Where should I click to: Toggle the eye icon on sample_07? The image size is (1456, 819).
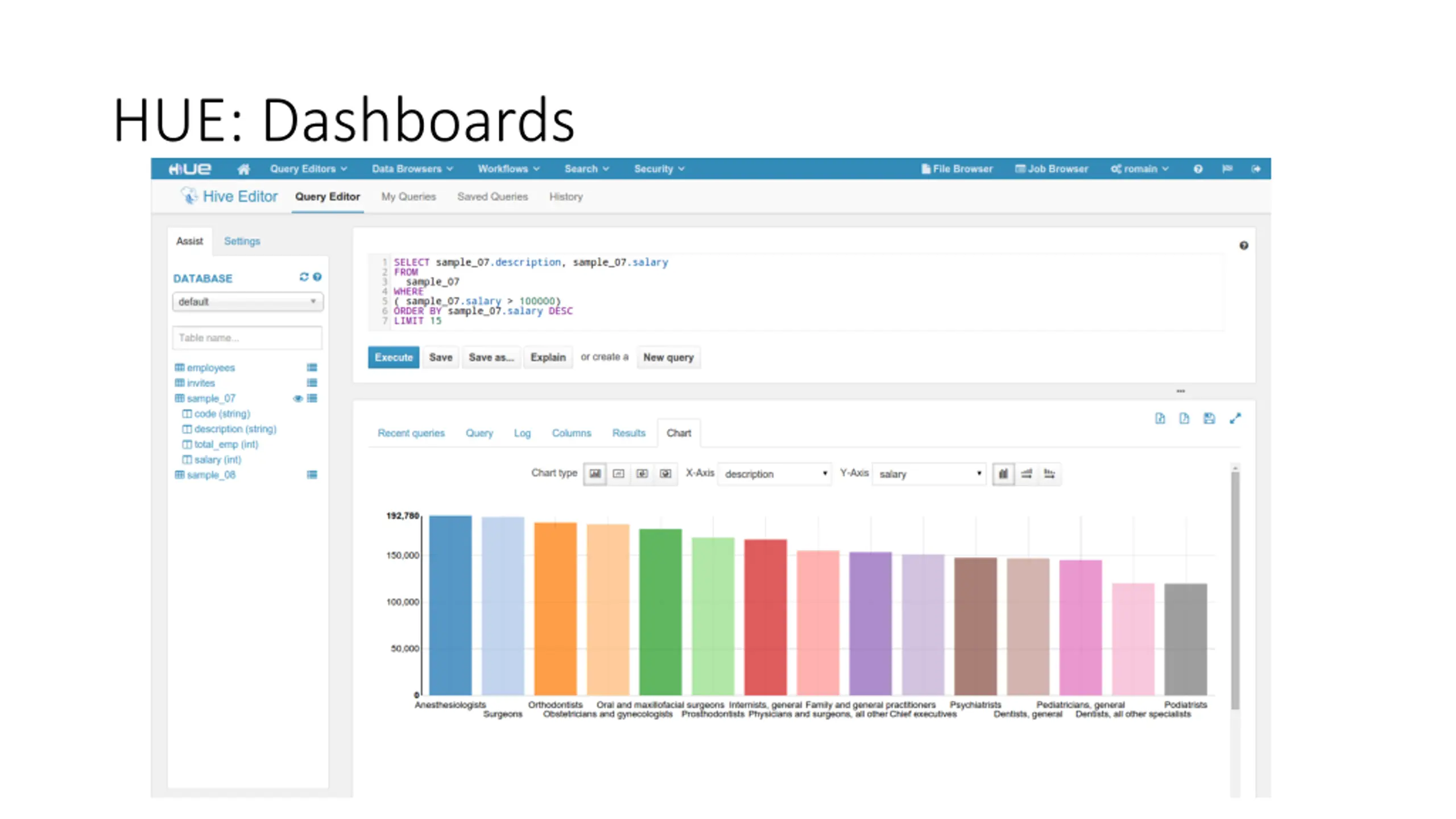click(297, 399)
